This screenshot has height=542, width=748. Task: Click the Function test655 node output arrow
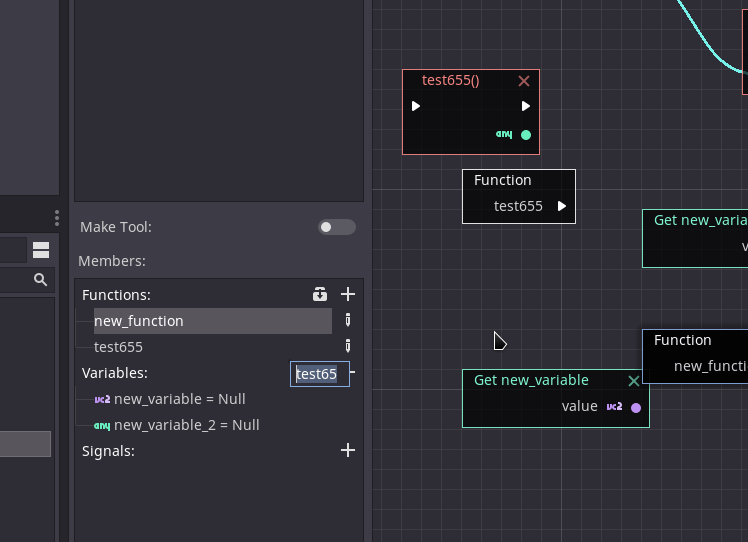point(562,206)
